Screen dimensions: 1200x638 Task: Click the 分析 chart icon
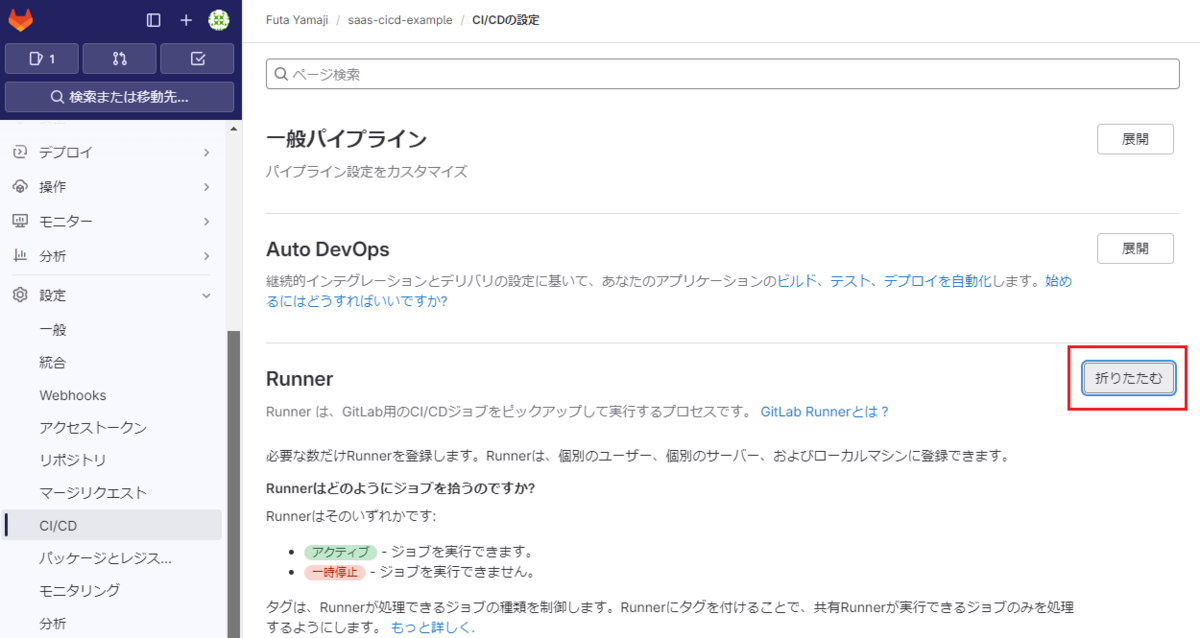click(19, 255)
